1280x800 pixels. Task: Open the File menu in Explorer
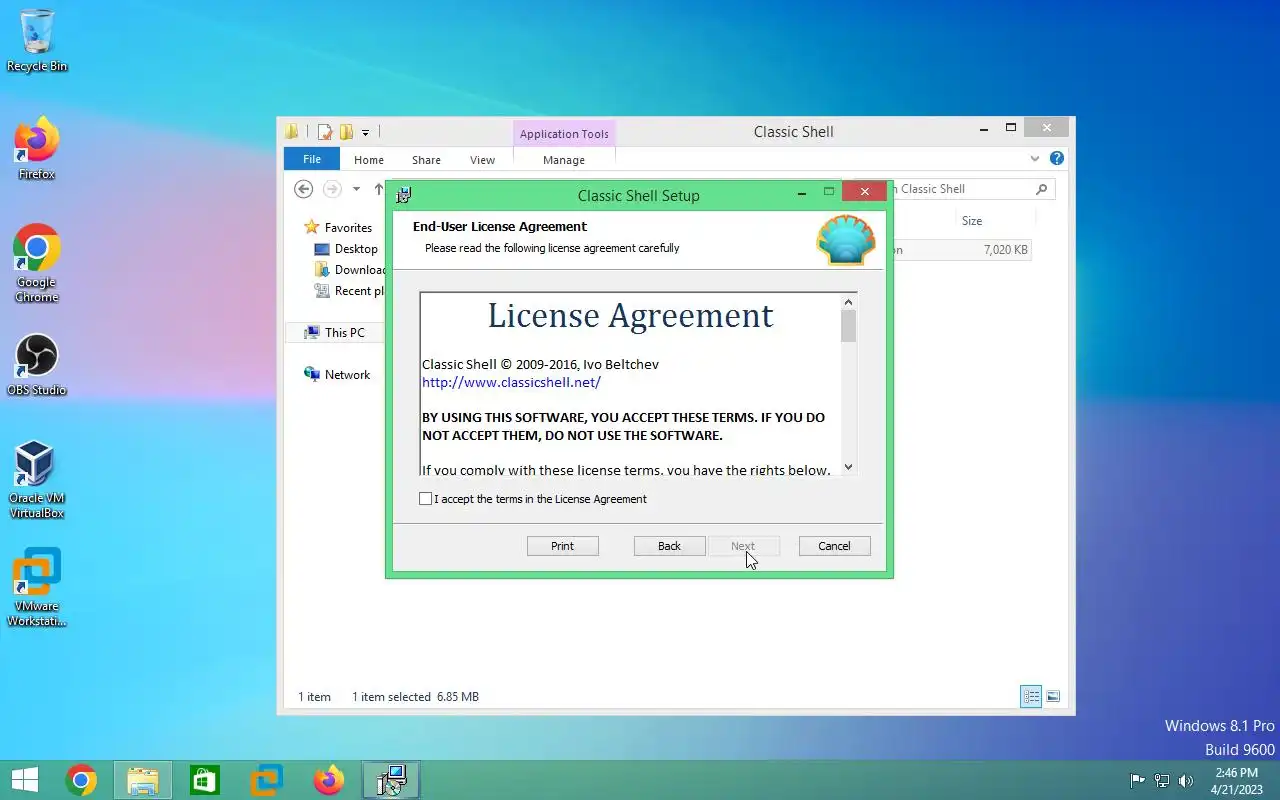coord(312,159)
